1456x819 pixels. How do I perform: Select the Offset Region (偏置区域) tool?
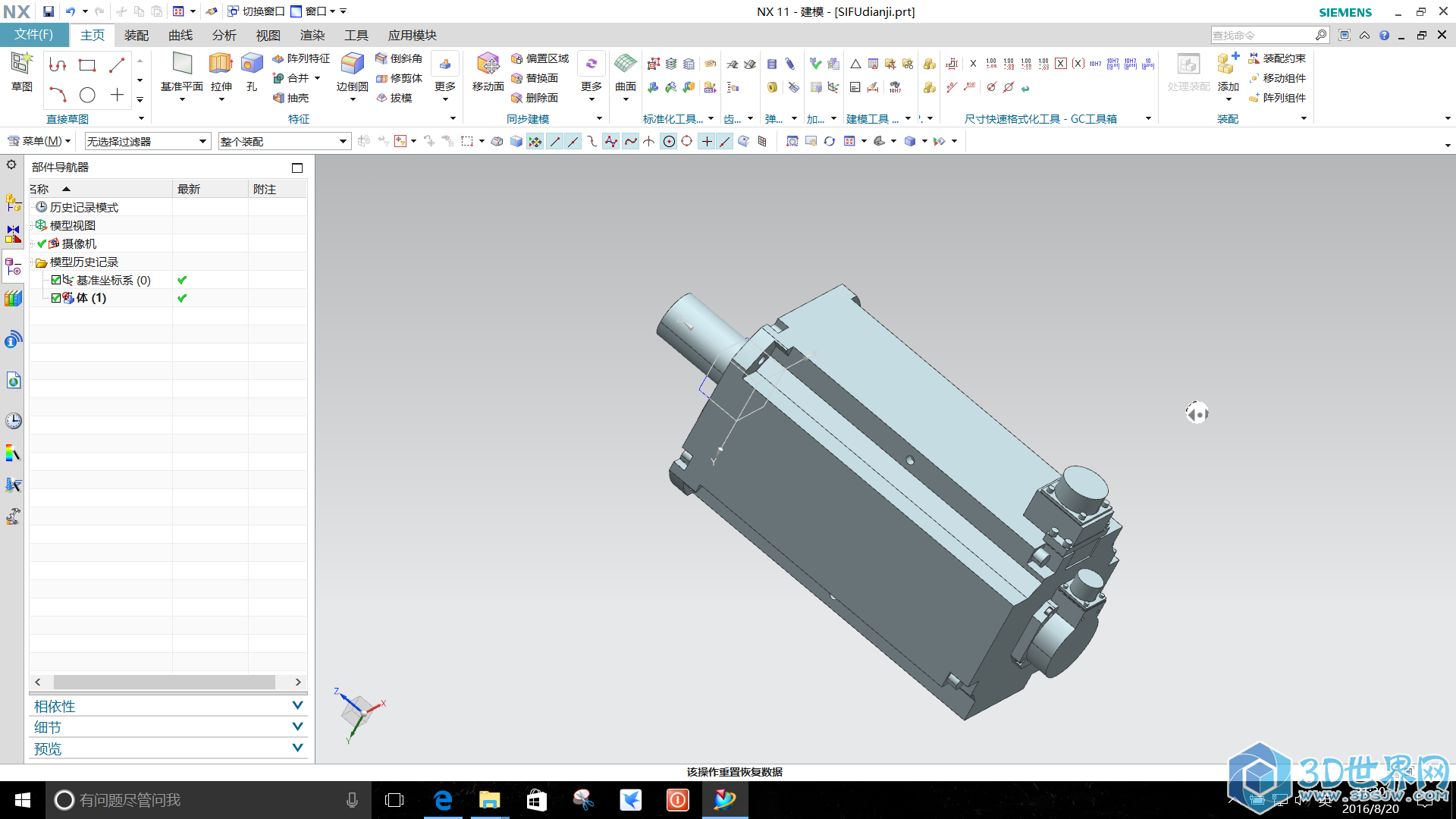coord(539,58)
